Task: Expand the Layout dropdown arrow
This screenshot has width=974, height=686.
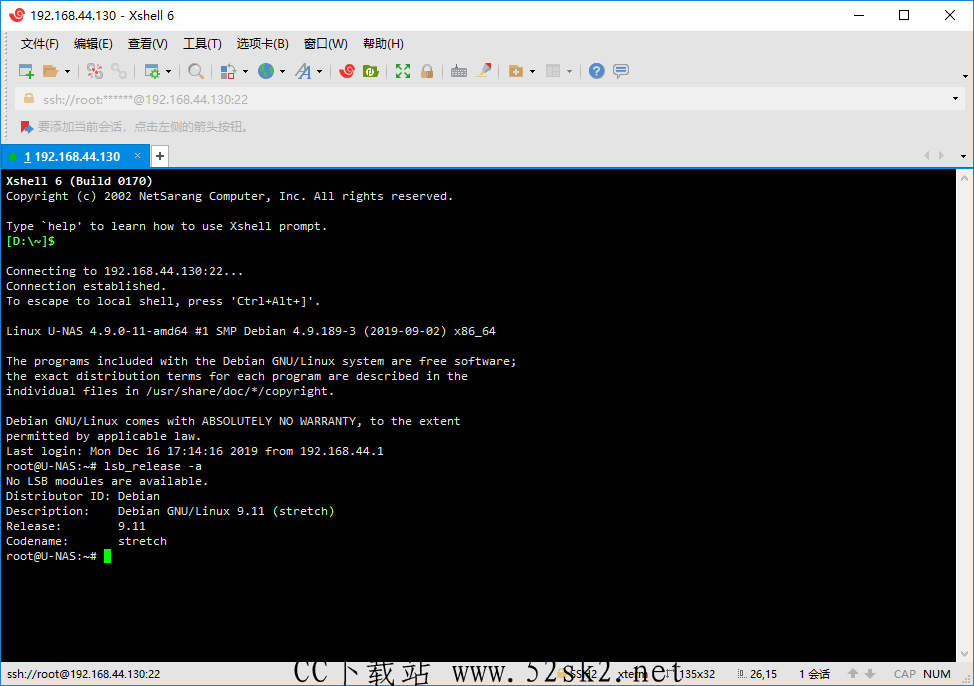Action: [569, 72]
